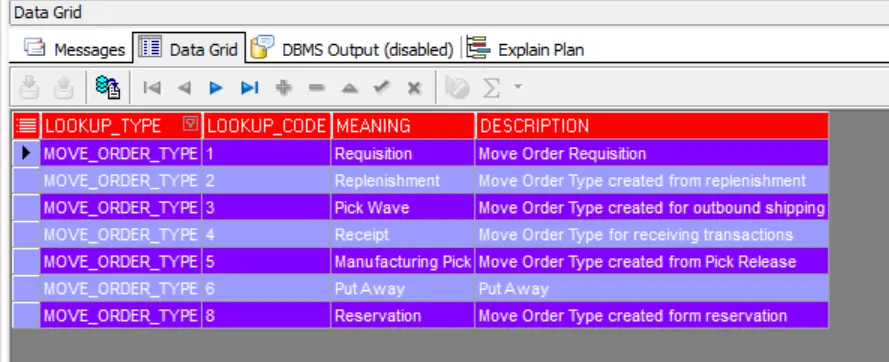Screen dimensions: 889x362
Task: Select lookup code cell with value 4
Action: pyautogui.click(x=266, y=234)
